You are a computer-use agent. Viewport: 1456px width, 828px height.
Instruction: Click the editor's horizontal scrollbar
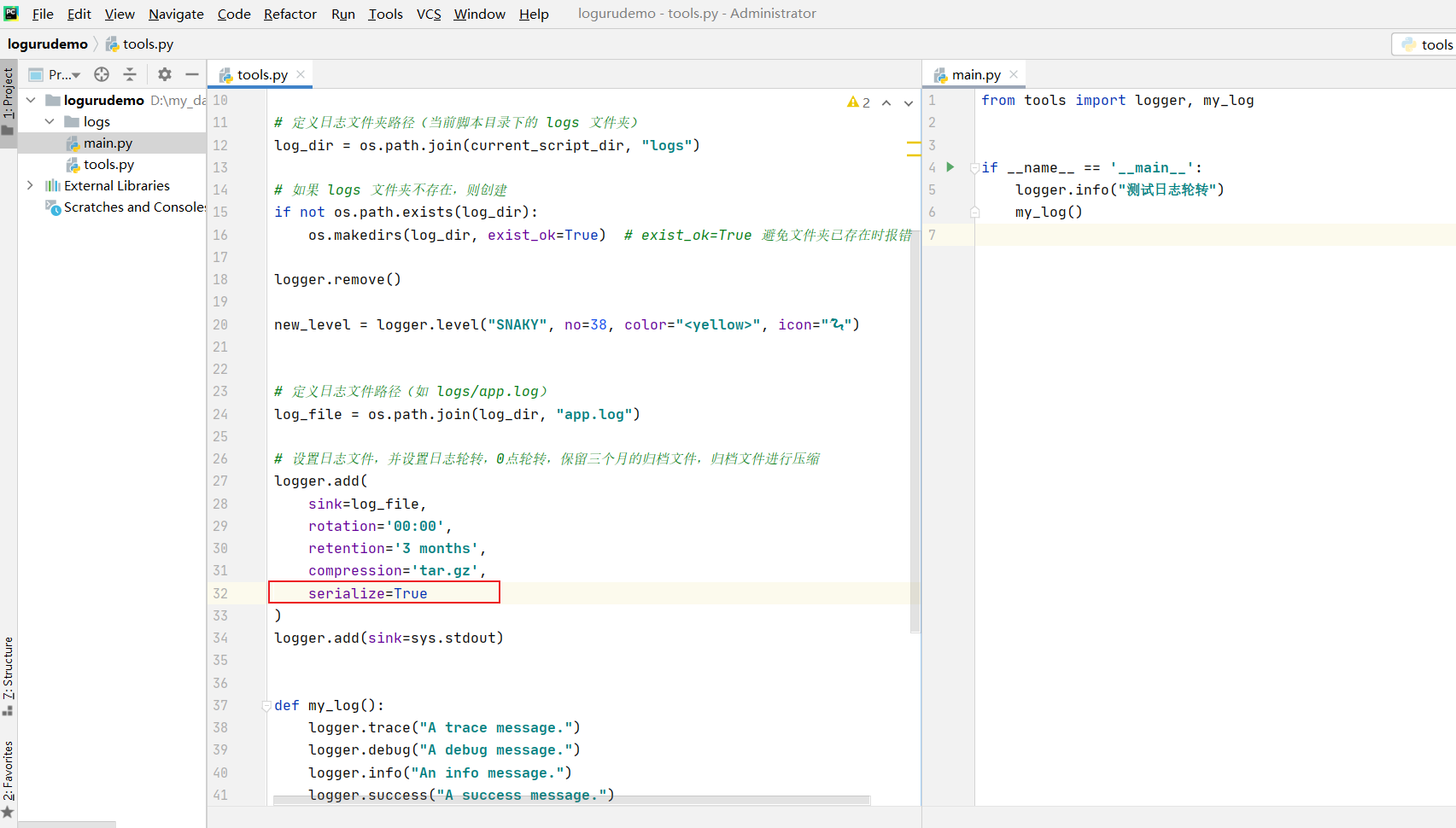[564, 801]
